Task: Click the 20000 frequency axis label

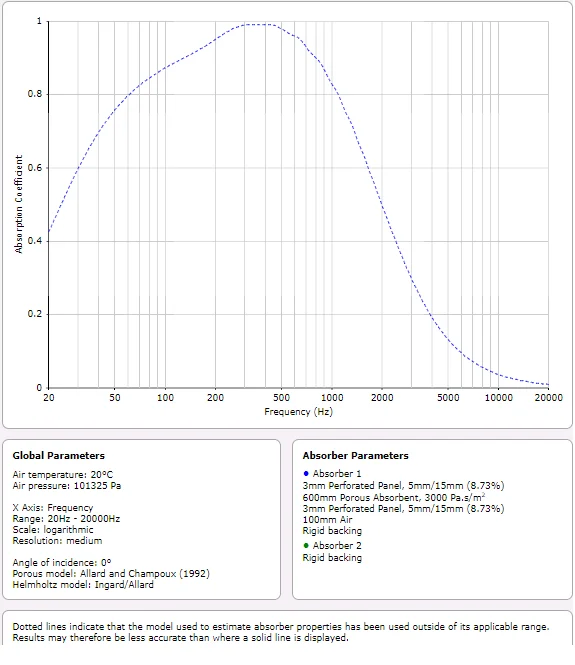Action: coord(549,398)
